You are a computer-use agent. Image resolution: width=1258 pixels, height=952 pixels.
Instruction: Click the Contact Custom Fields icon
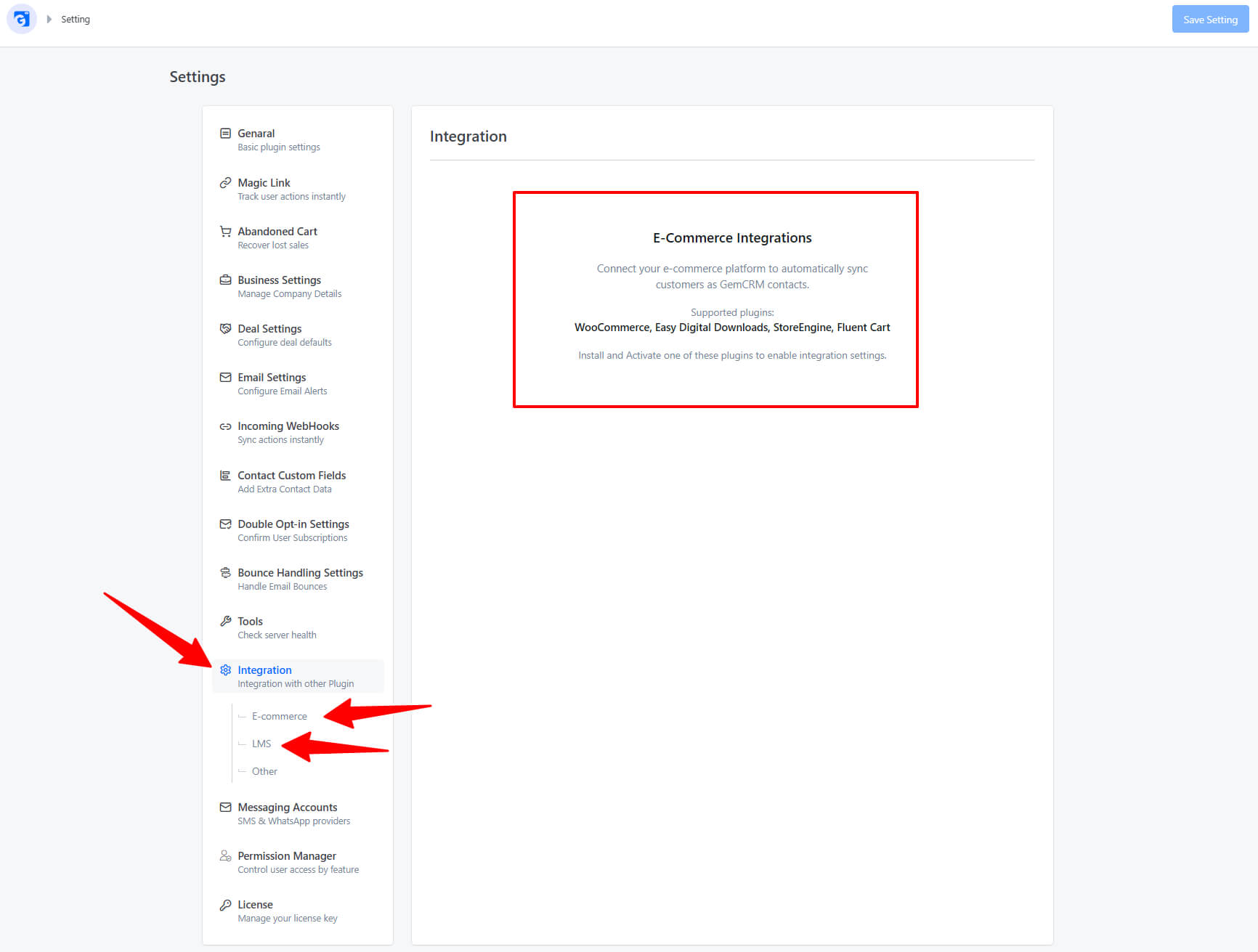coord(225,476)
